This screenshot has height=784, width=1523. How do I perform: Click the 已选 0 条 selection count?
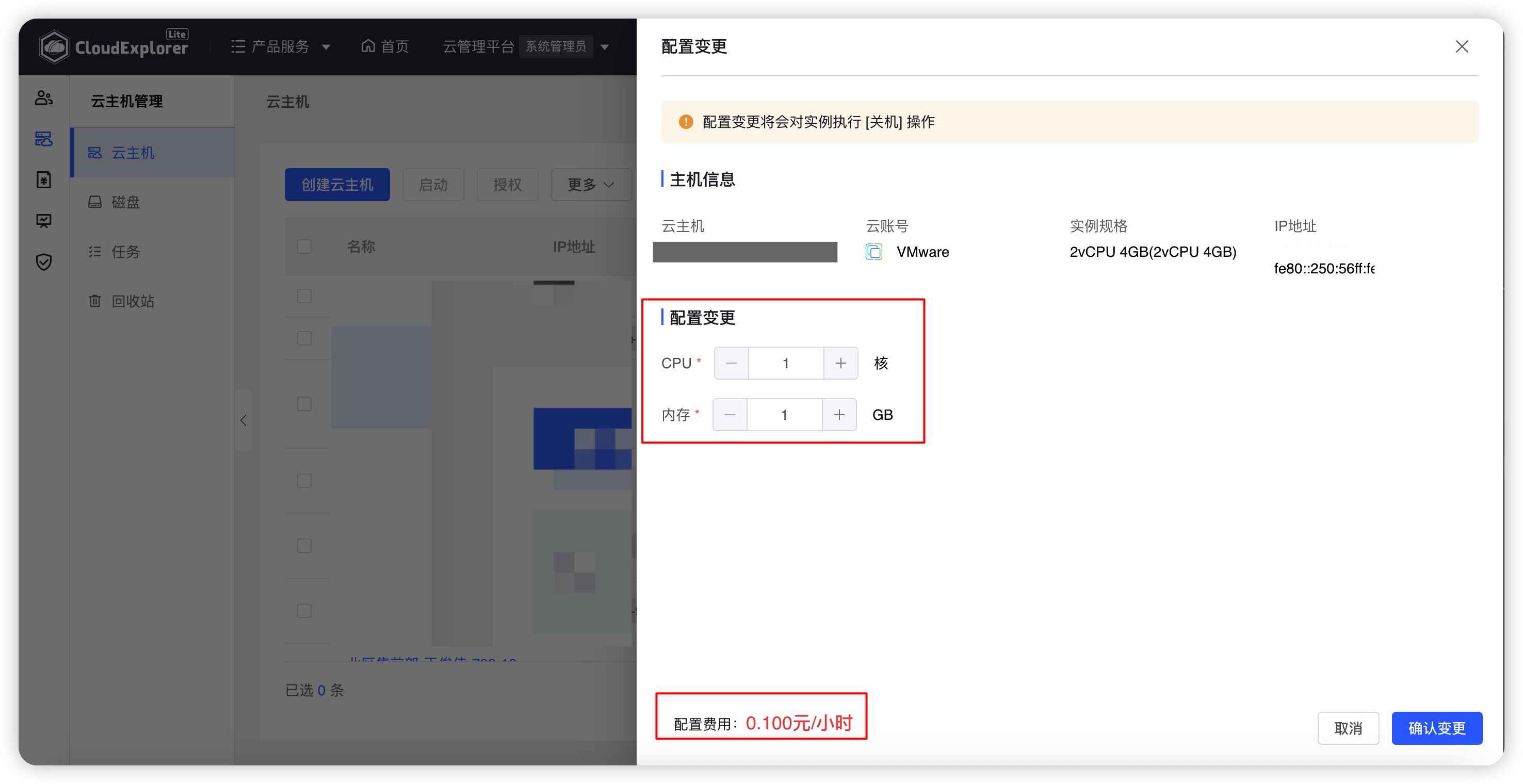tap(315, 690)
